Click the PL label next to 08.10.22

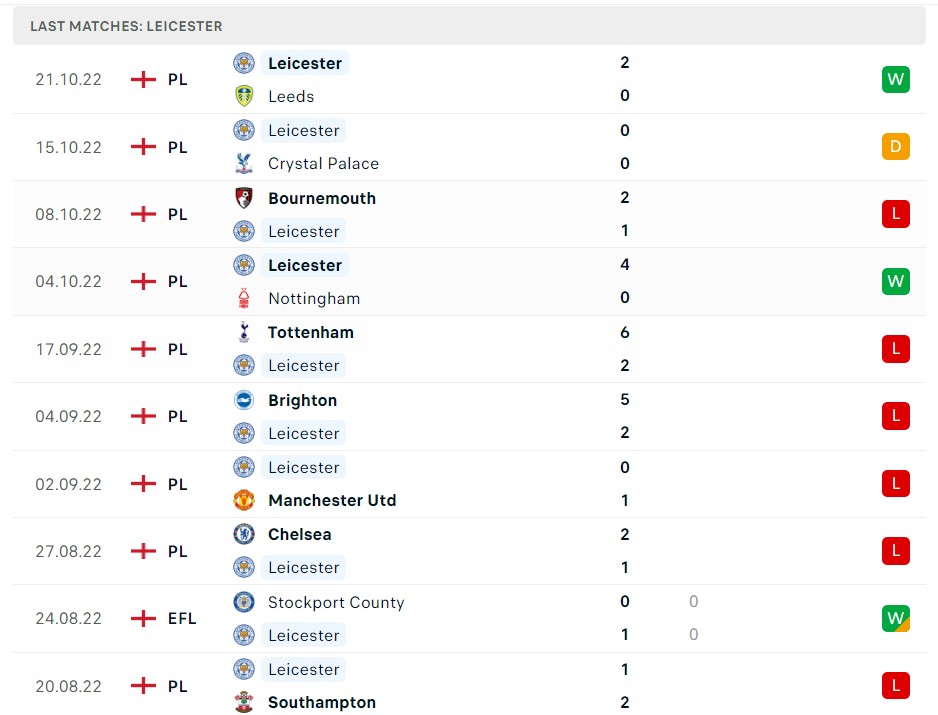point(178,214)
